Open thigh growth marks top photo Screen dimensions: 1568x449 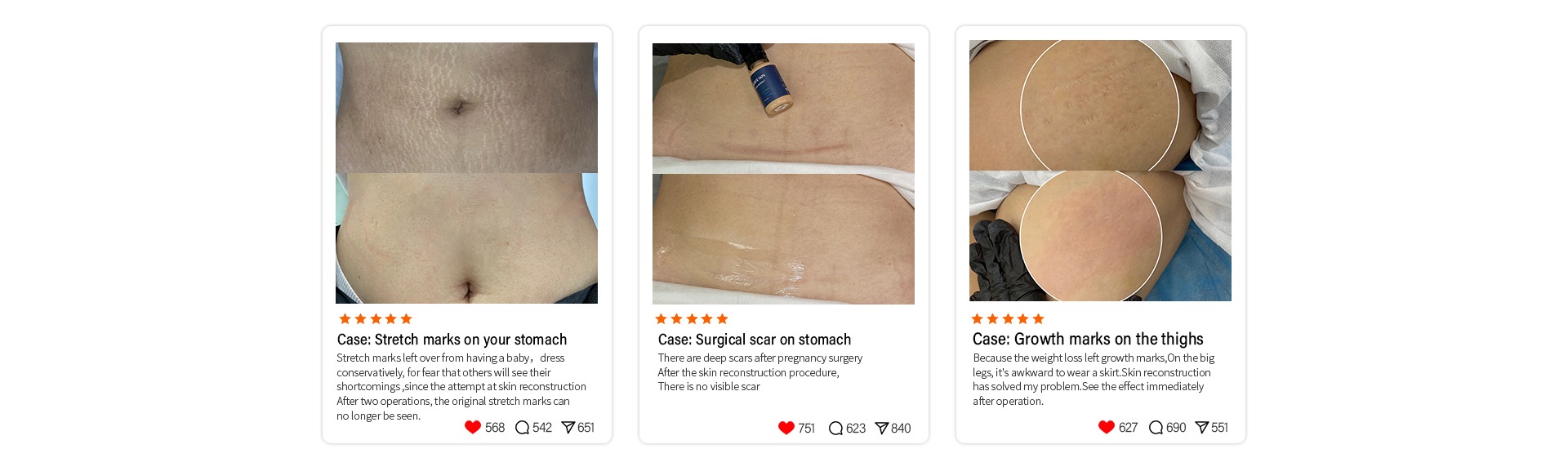point(1100,105)
